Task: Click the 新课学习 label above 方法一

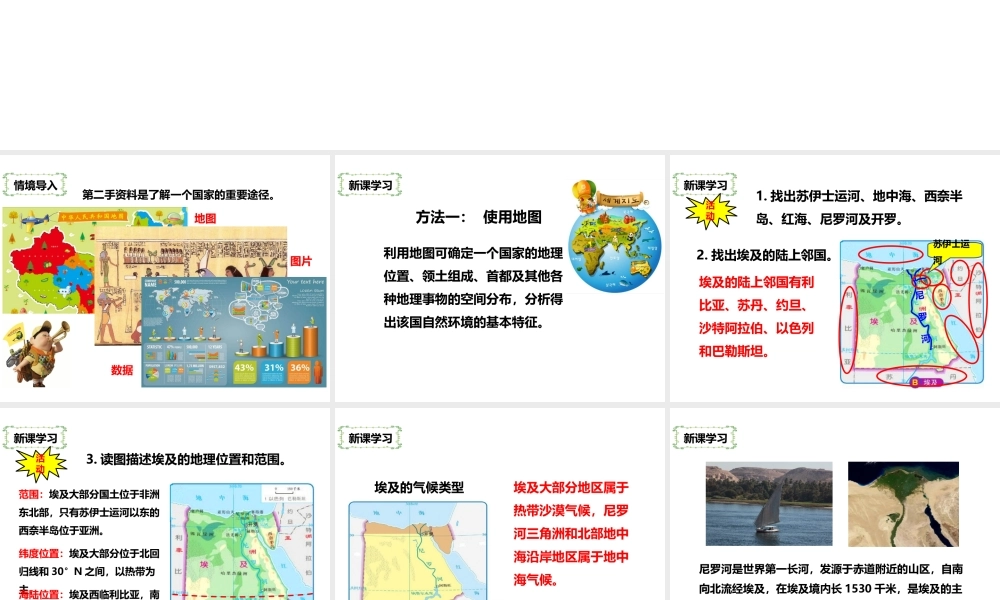Action: click(370, 185)
